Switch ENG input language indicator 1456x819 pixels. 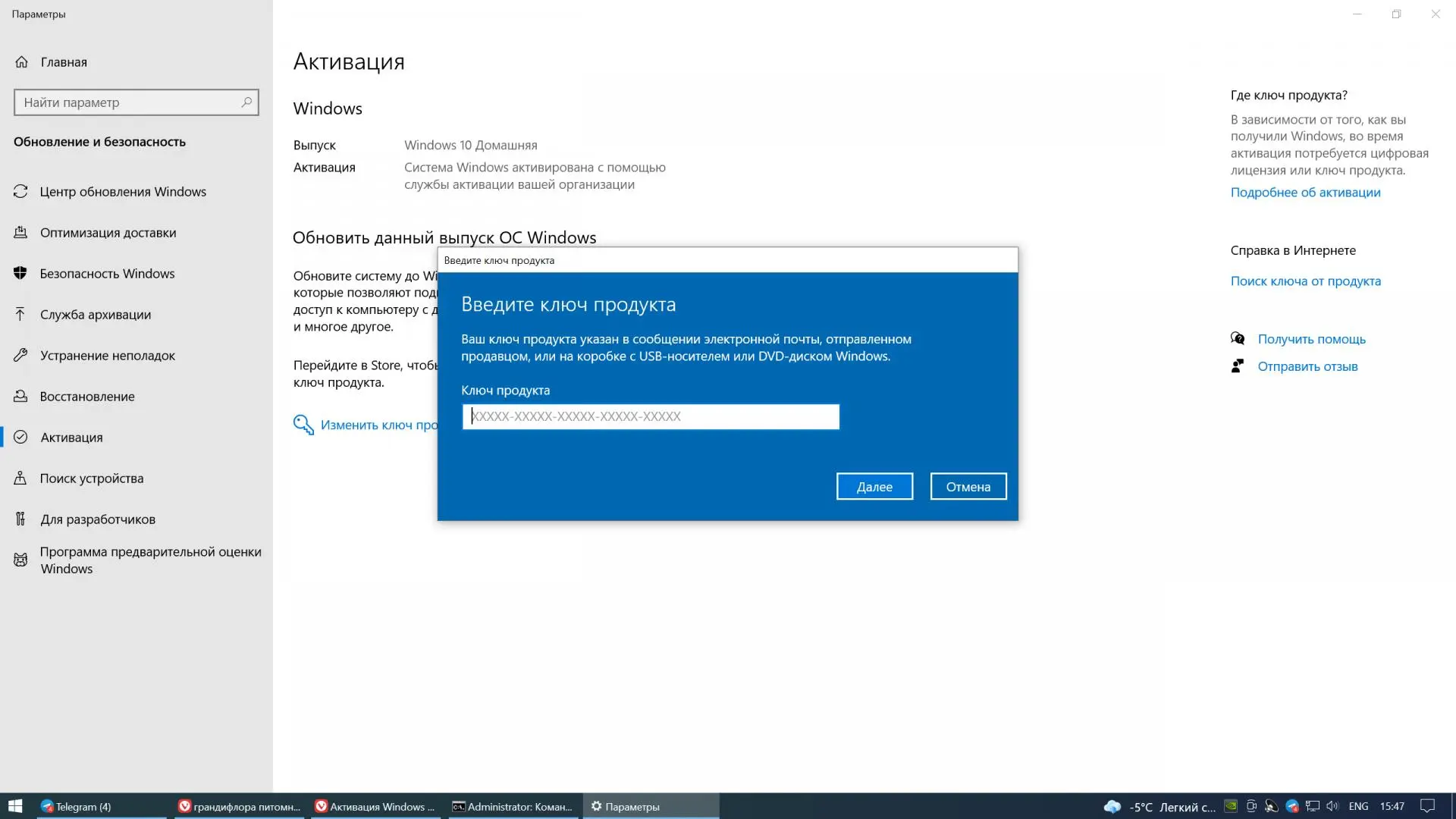(x=1359, y=806)
